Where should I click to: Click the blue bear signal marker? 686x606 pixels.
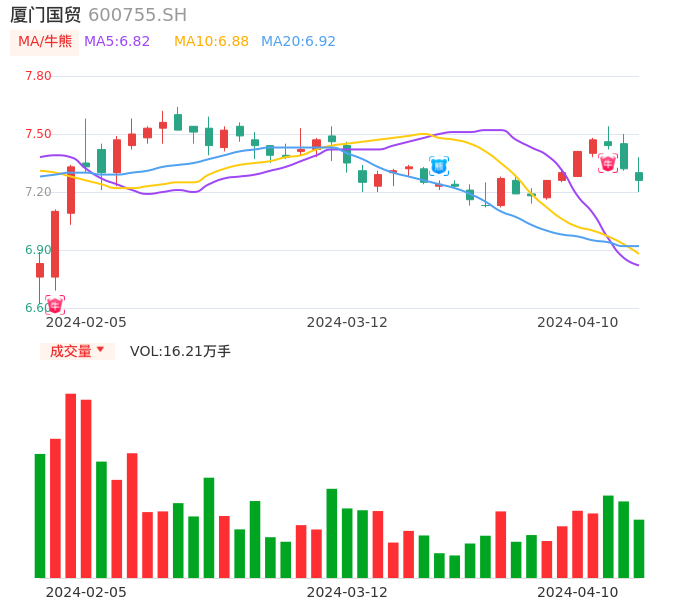point(439,166)
